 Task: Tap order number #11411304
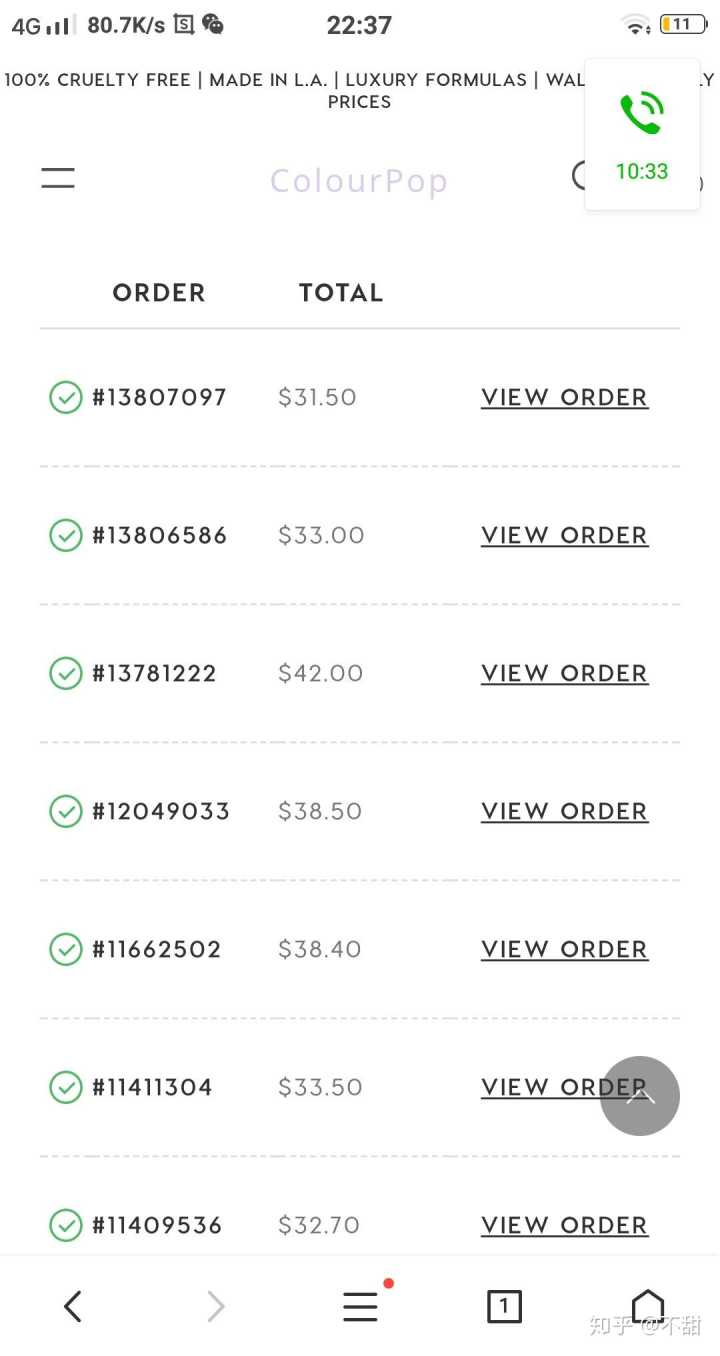tap(153, 1087)
